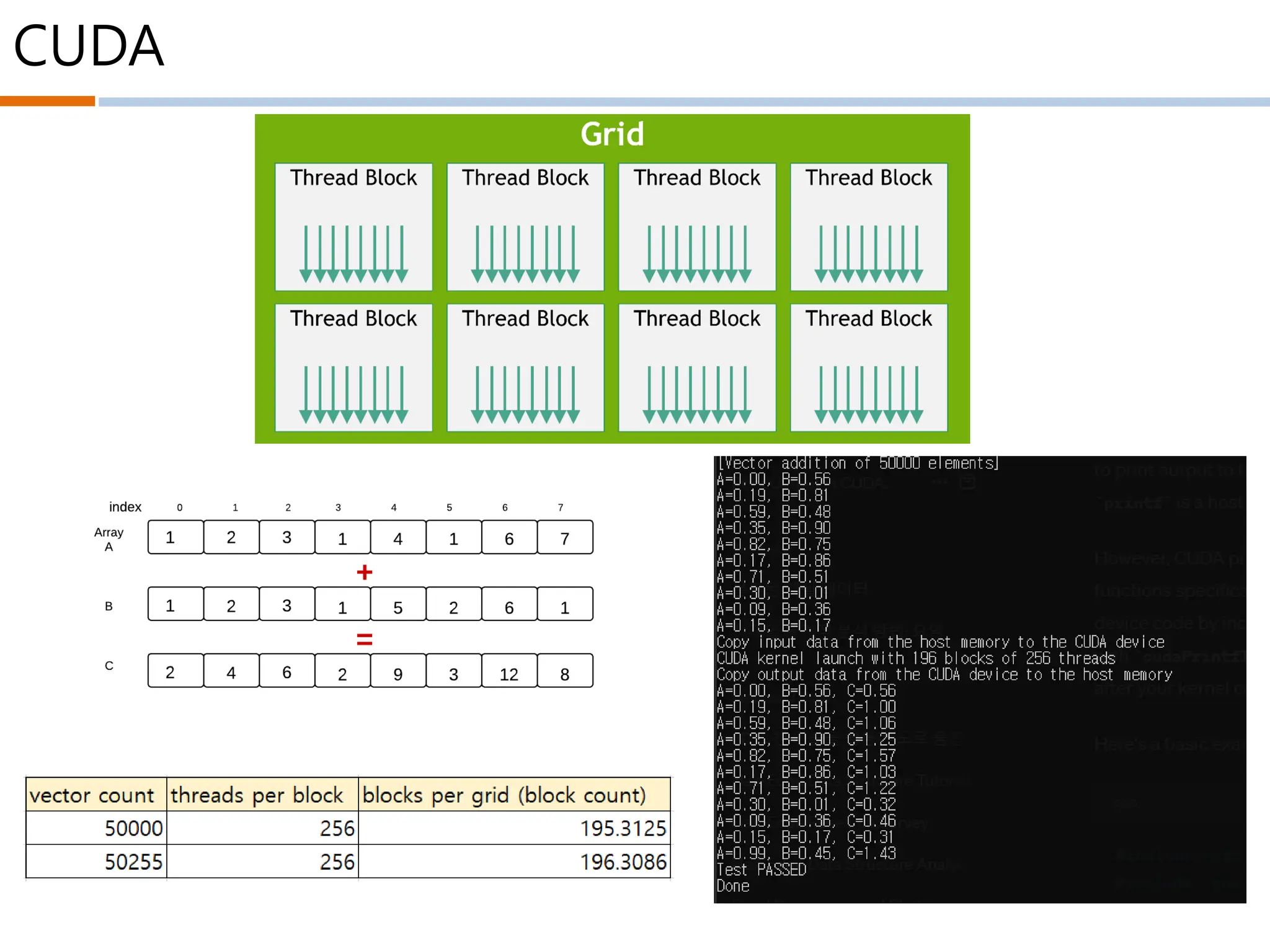Click the value 5 in array B
This screenshot has height=952, width=1270.
397,607
